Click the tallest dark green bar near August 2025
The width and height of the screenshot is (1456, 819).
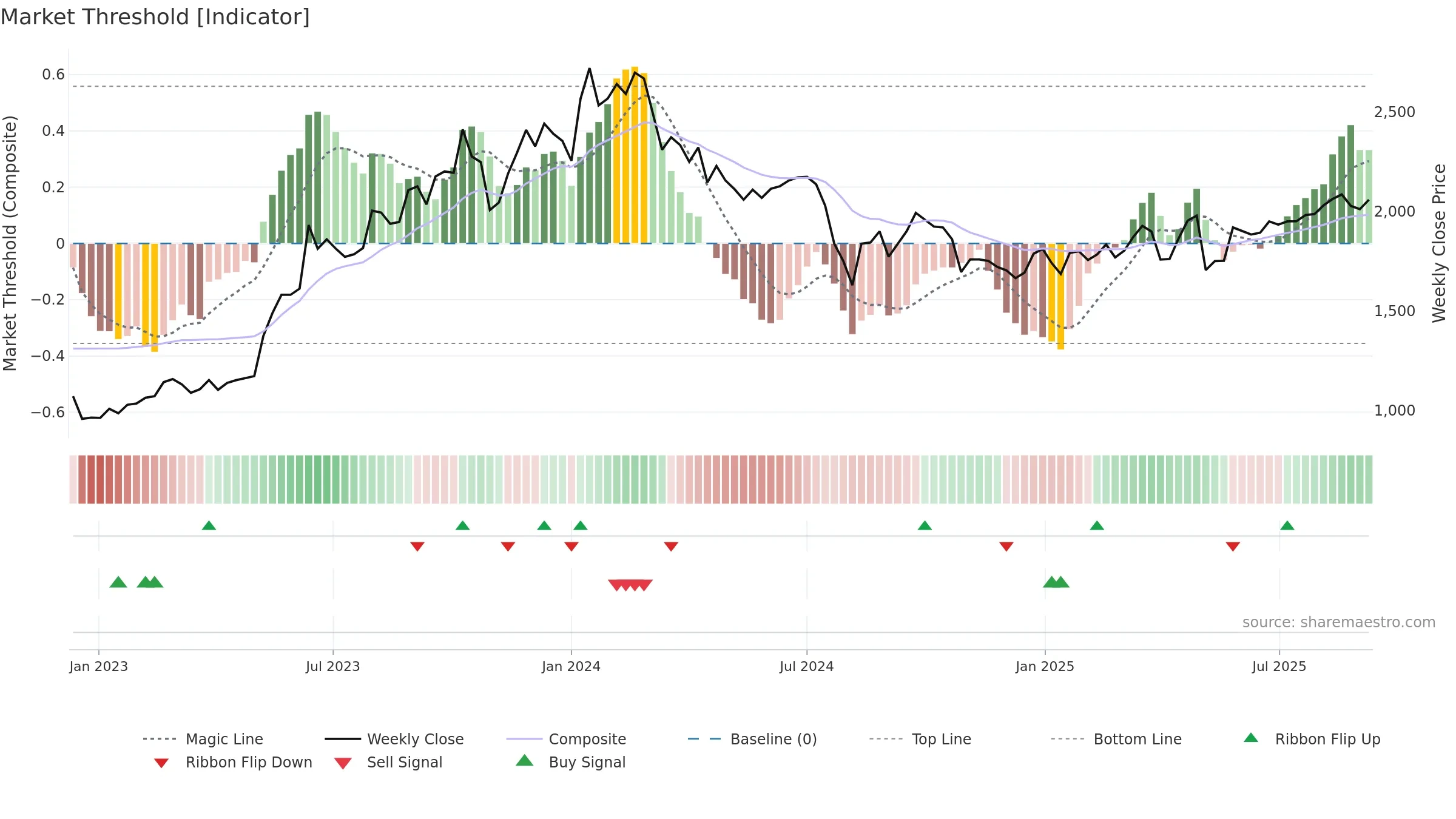(x=1351, y=184)
